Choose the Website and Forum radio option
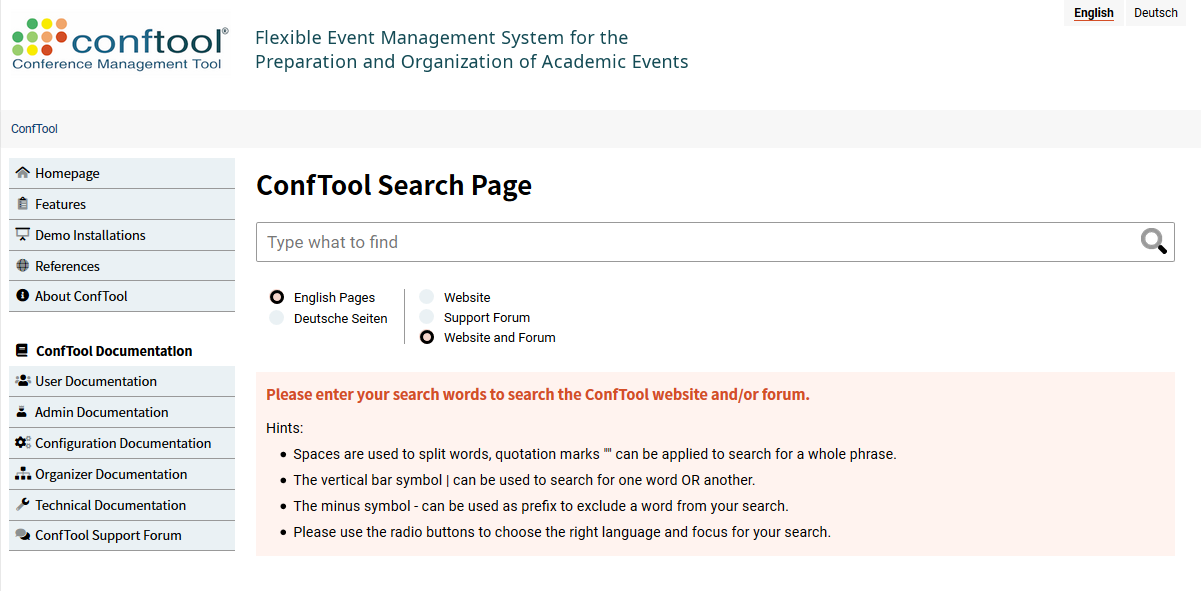This screenshot has height=591, width=1201. point(427,337)
